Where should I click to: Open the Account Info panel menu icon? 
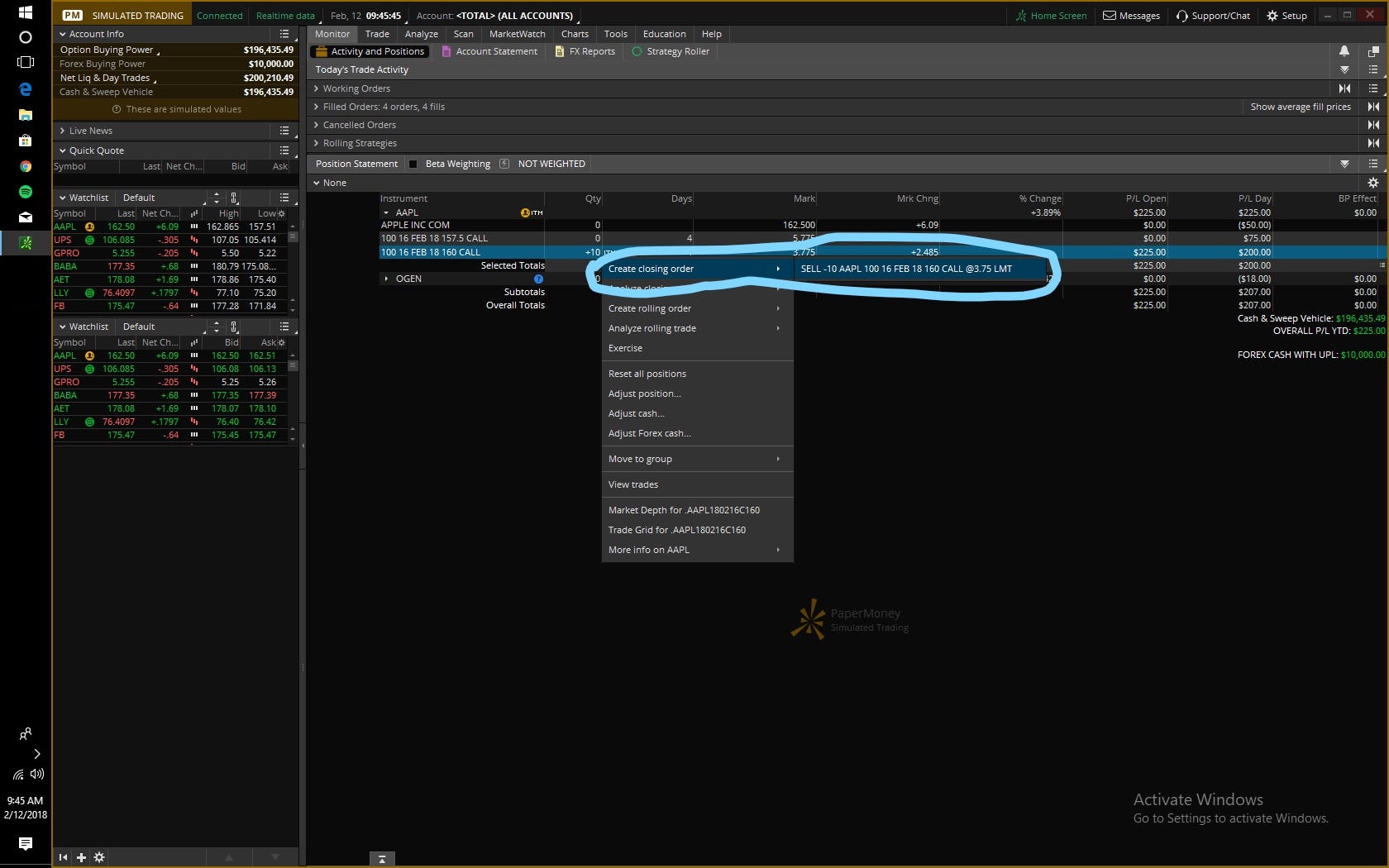(x=284, y=34)
